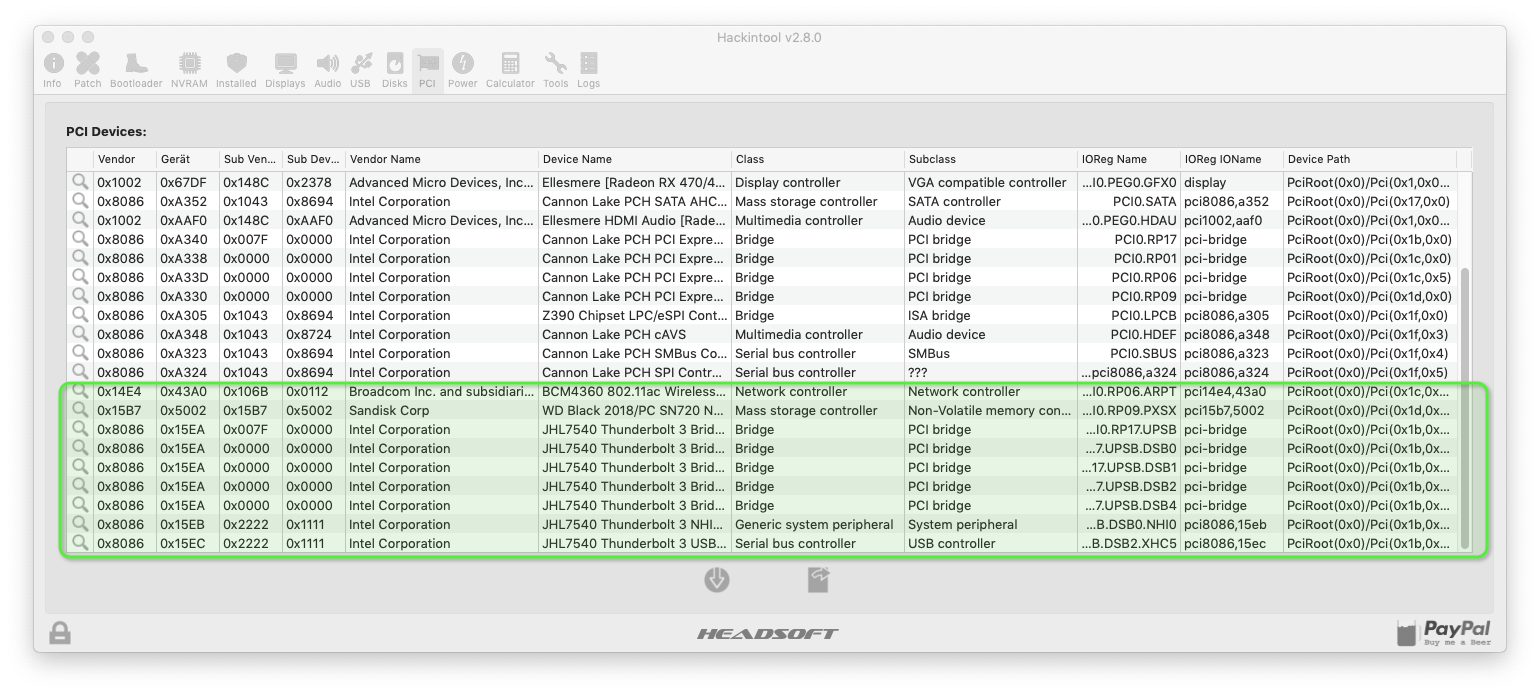Image resolution: width=1540 pixels, height=694 pixels.
Task: Open the USB section
Action: click(x=361, y=70)
